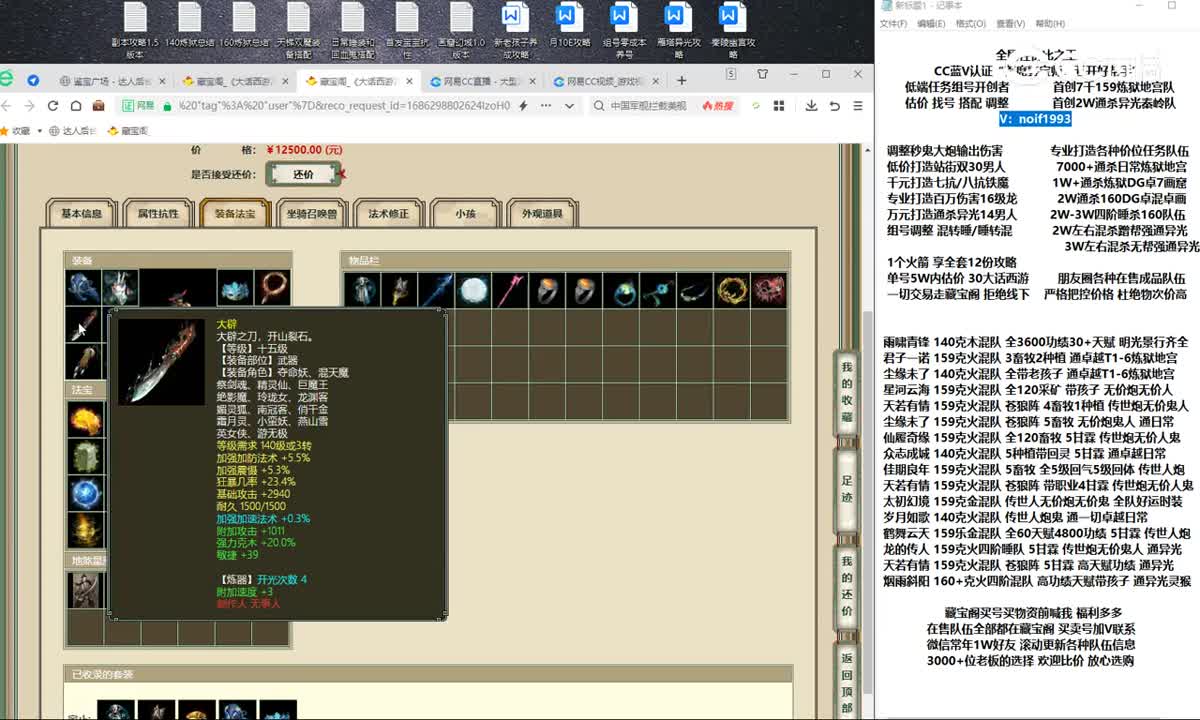Click 返回顶部 side button

846,683
